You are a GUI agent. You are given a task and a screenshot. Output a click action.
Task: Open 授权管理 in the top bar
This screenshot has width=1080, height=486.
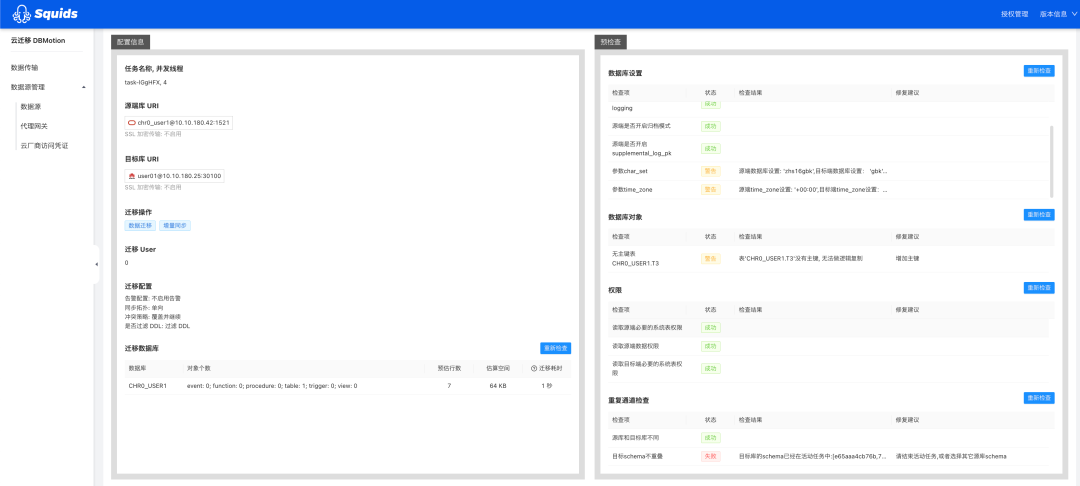tap(1015, 14)
